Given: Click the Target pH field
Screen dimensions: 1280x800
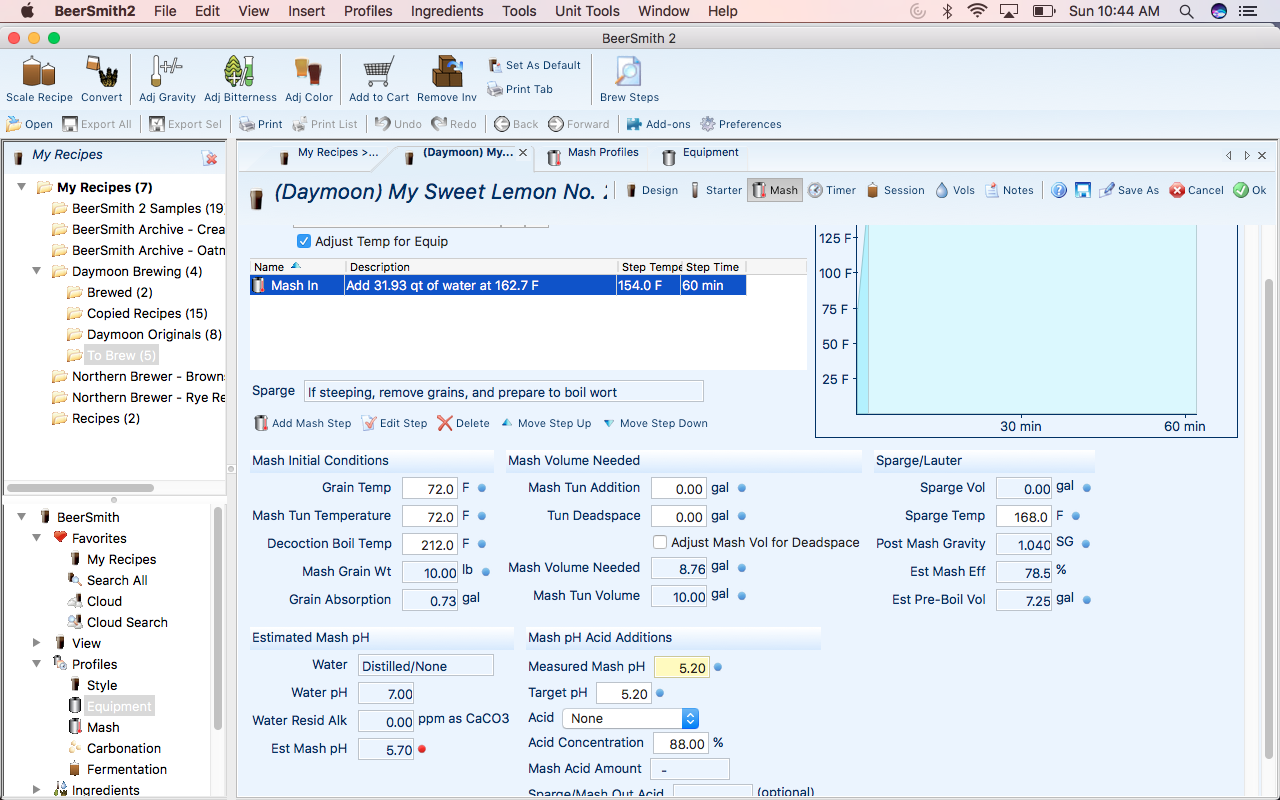Looking at the screenshot, I should tap(624, 693).
